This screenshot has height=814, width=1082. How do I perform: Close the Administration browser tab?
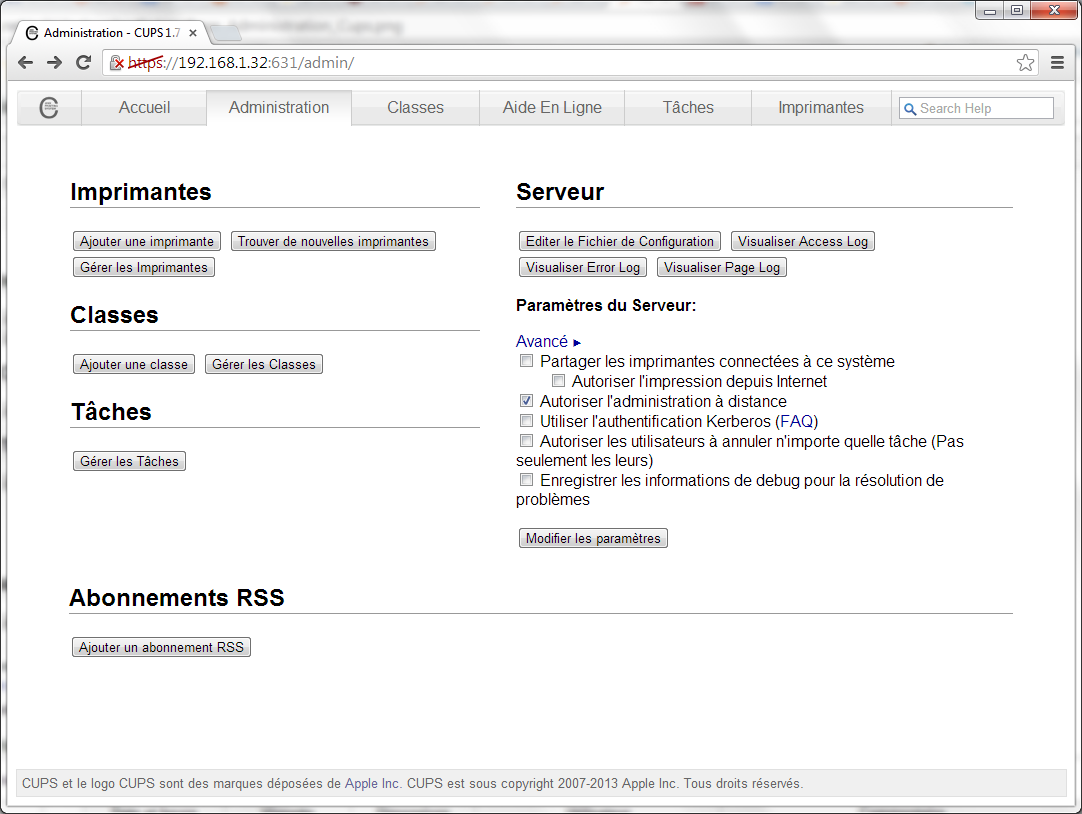pyautogui.click(x=193, y=33)
